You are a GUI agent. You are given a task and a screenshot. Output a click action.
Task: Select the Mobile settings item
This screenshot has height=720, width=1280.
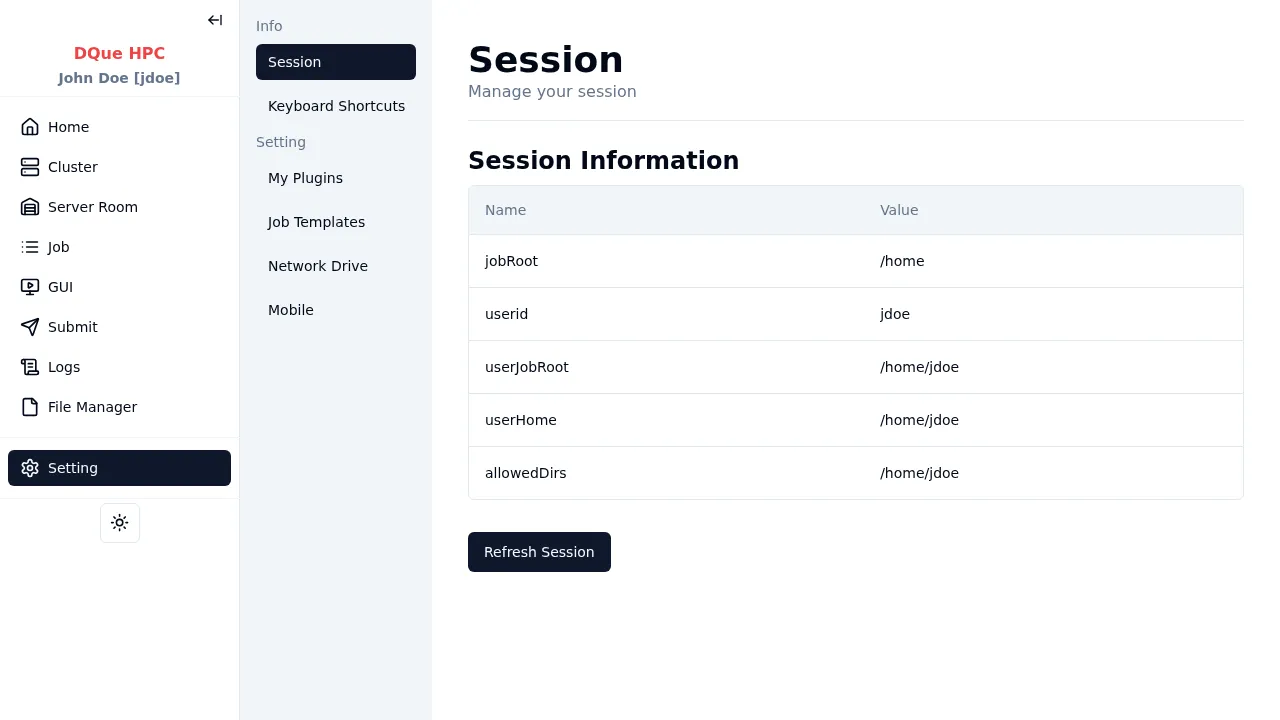(x=291, y=310)
